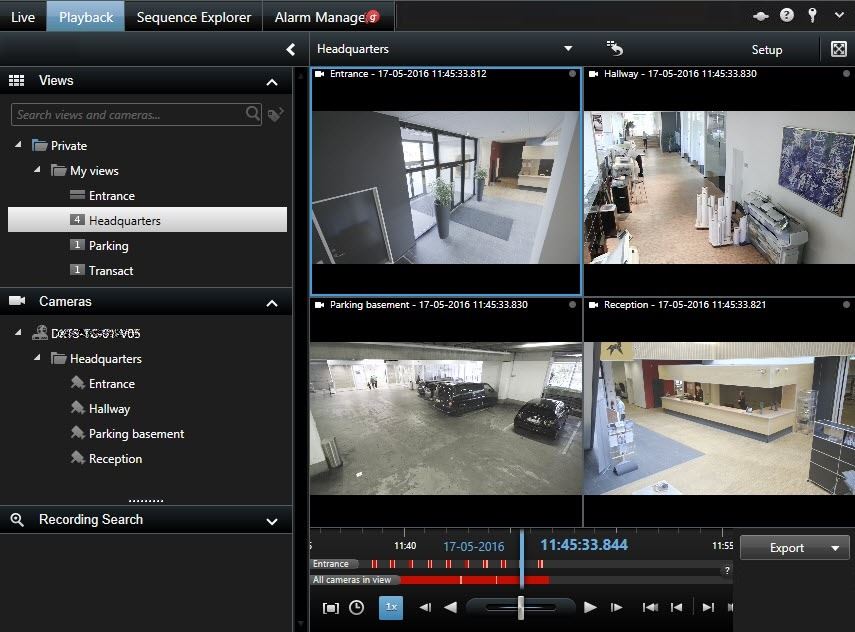
Task: Click the key-shaped log out icon
Action: point(813,16)
